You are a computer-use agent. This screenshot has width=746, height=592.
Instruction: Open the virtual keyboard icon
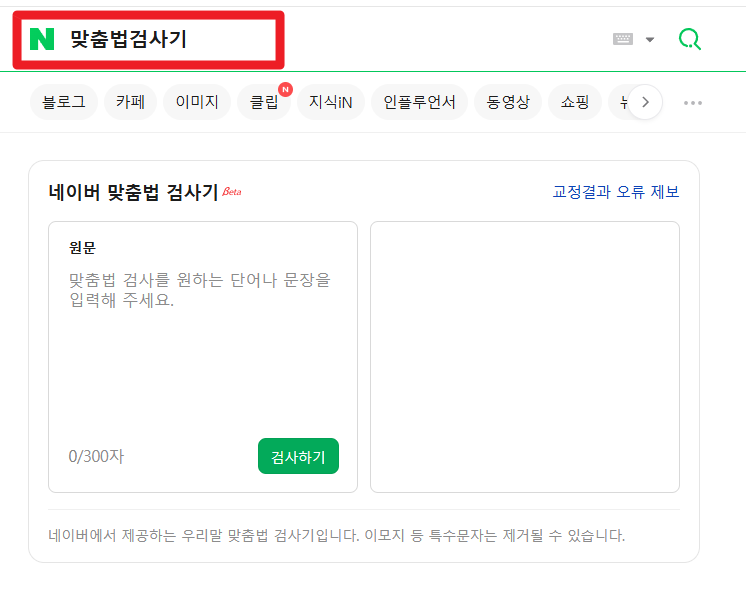623,39
